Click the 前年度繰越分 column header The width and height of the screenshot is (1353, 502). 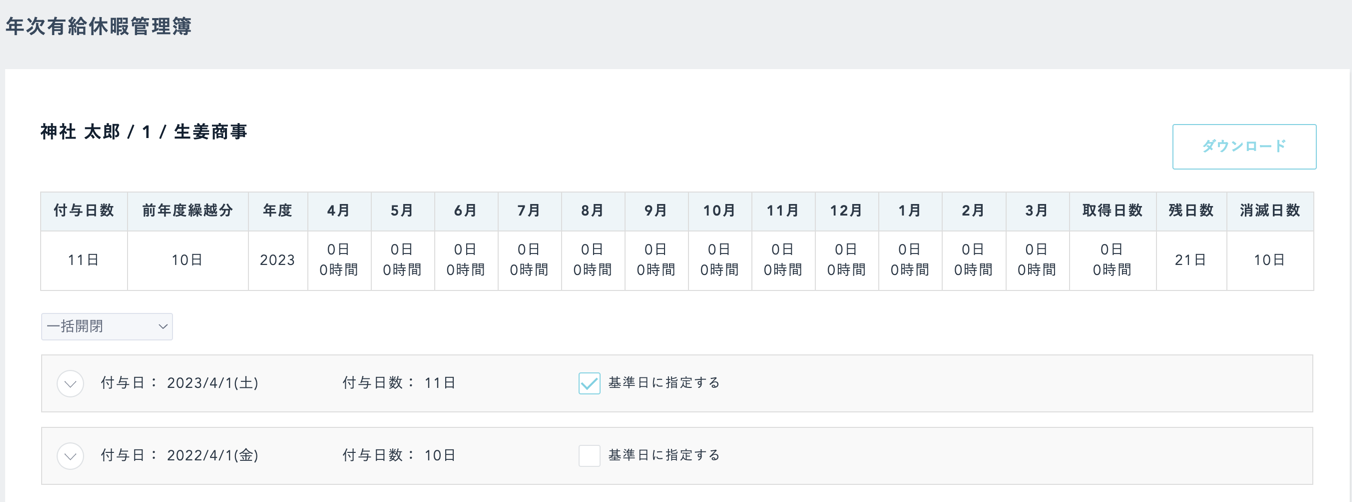click(x=188, y=211)
